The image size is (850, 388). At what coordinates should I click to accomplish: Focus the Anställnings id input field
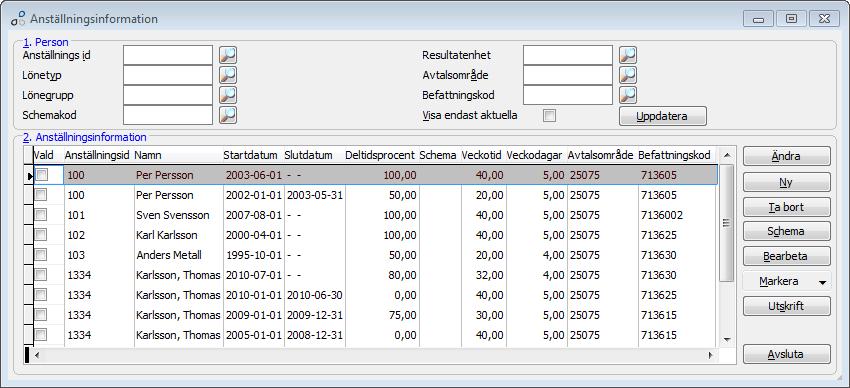[168, 55]
